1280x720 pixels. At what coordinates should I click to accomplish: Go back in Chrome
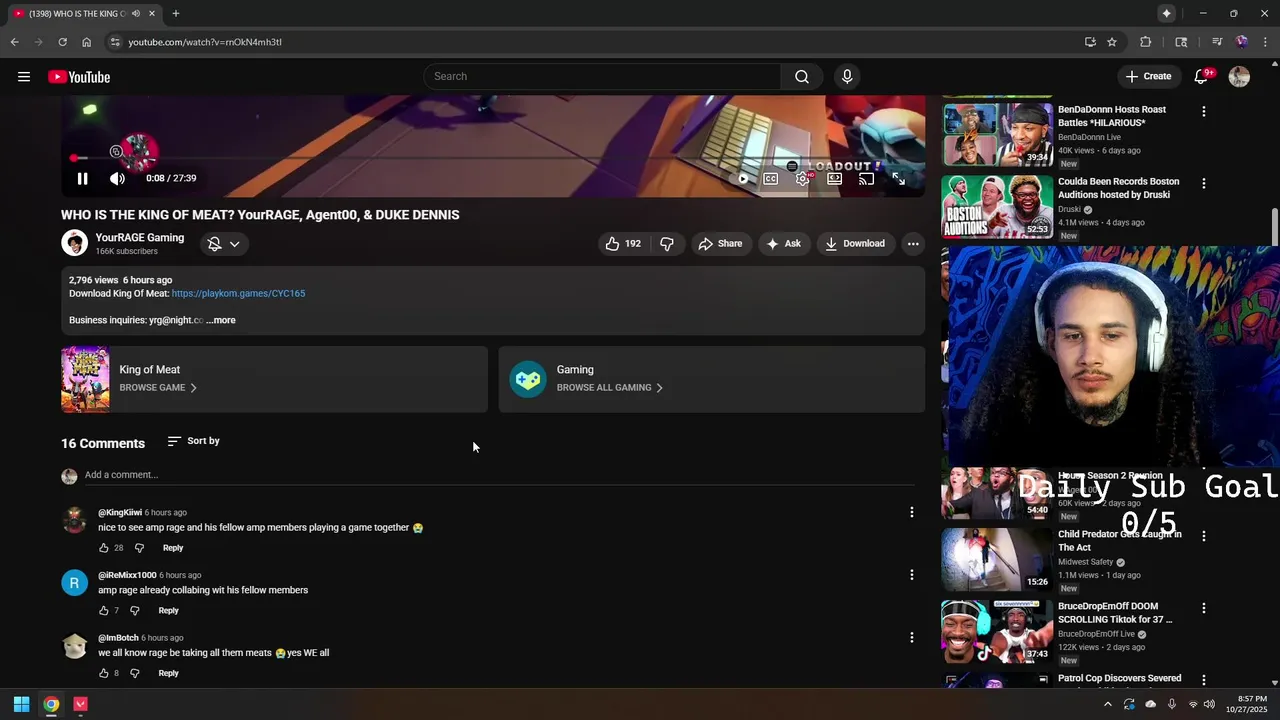click(14, 42)
